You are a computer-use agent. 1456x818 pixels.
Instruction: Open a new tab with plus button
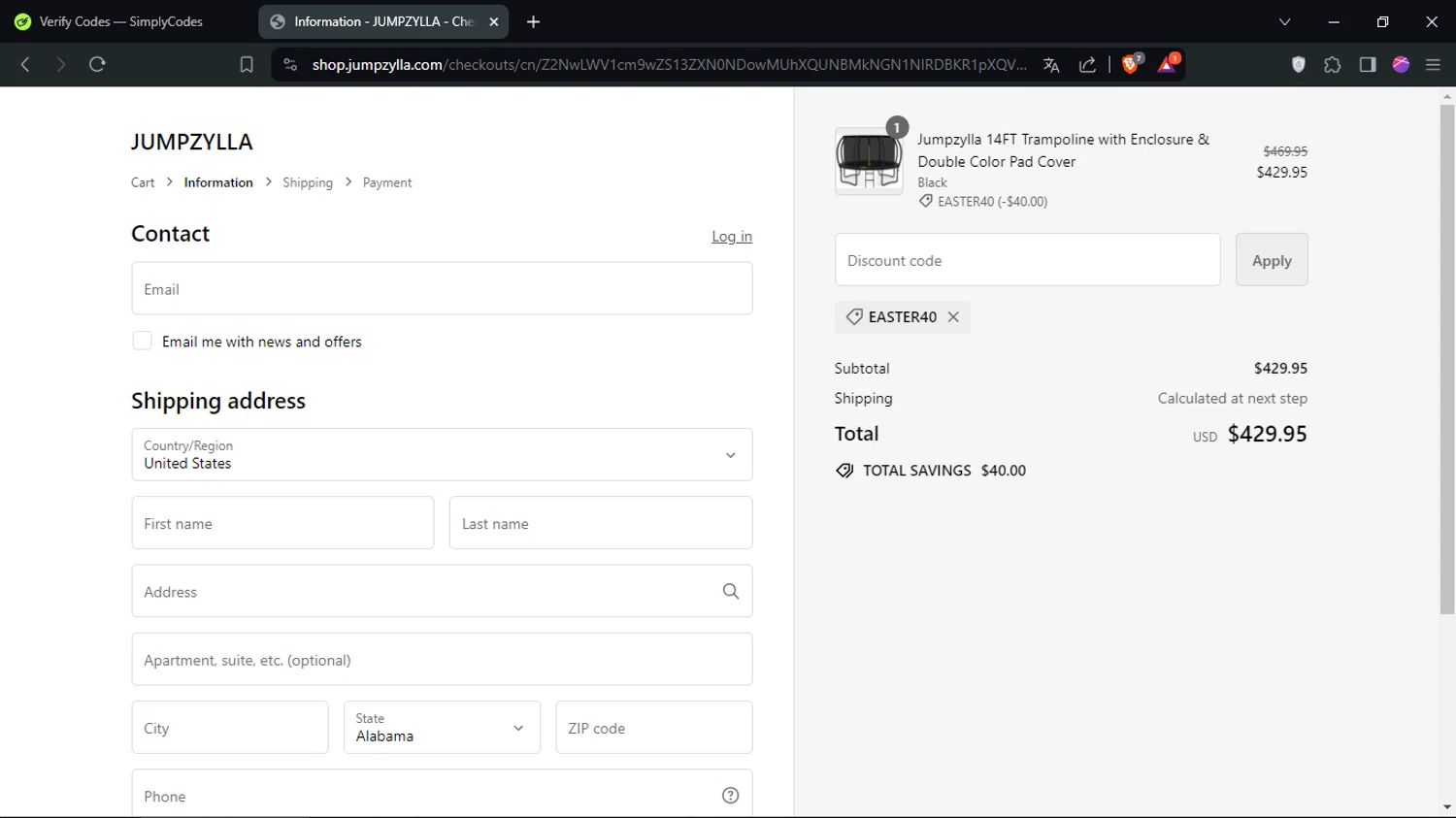[x=533, y=21]
